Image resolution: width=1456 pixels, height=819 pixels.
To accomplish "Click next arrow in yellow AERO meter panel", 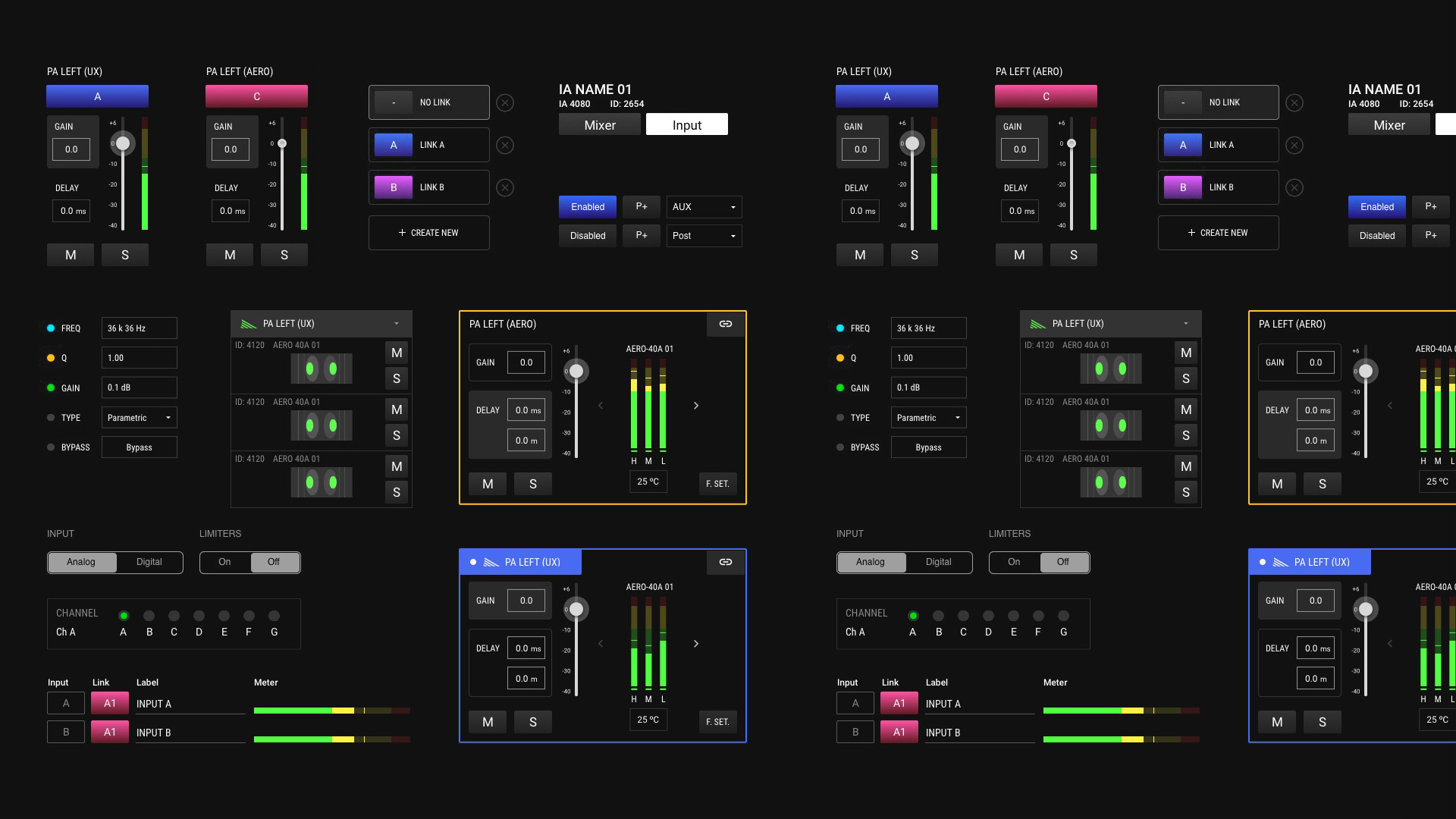I will [696, 406].
